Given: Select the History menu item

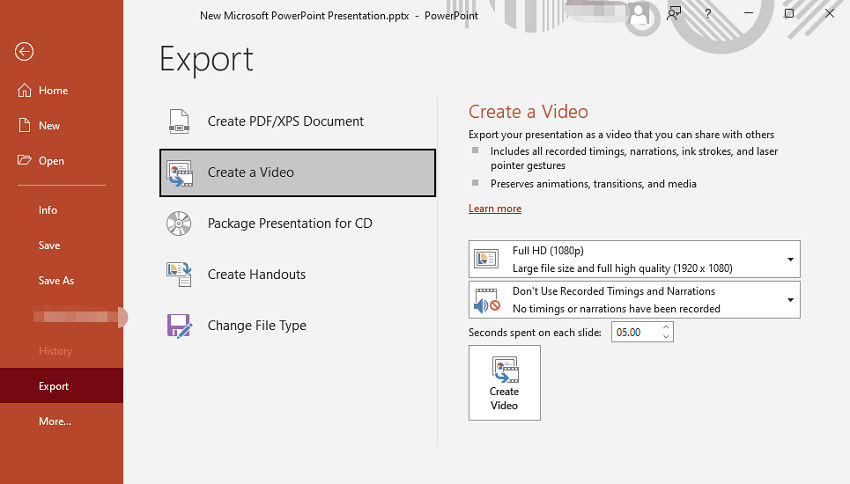Looking at the screenshot, I should 55,351.
